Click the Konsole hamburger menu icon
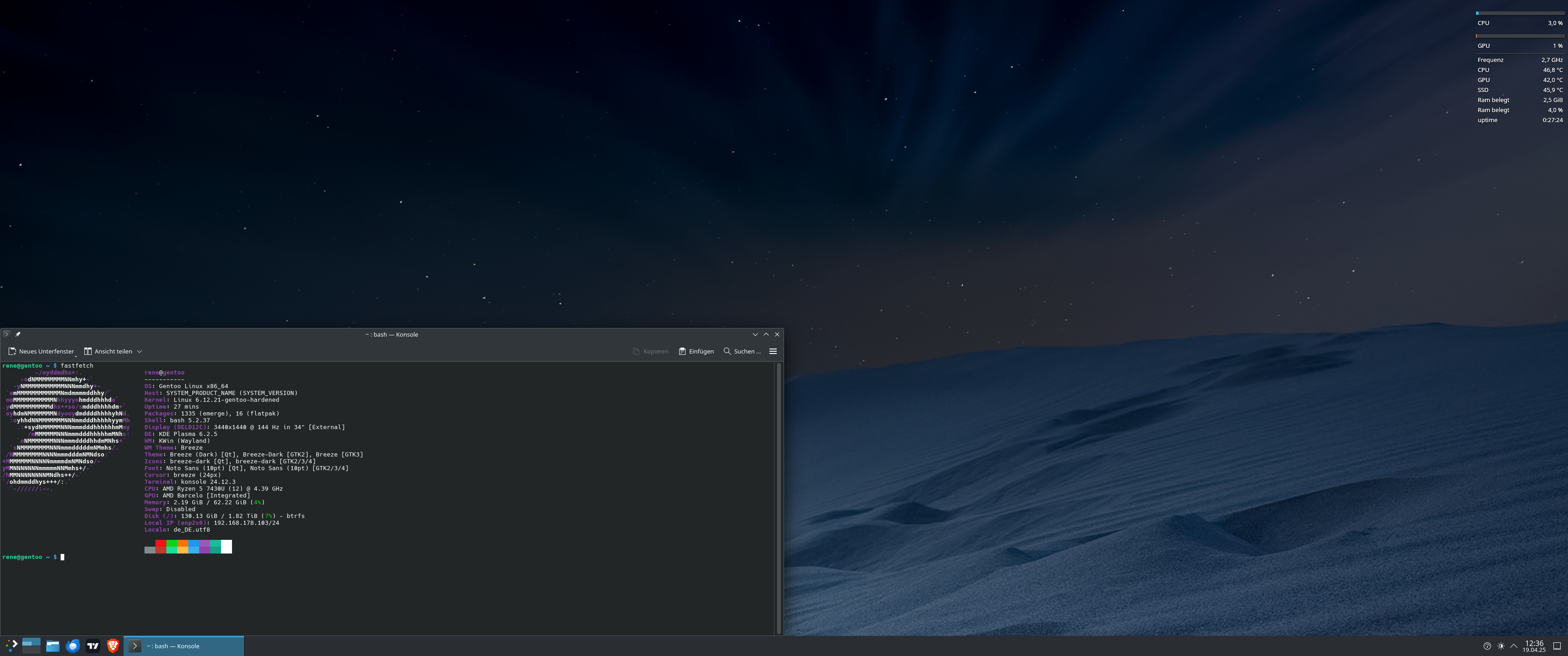1568x656 pixels. (x=773, y=351)
